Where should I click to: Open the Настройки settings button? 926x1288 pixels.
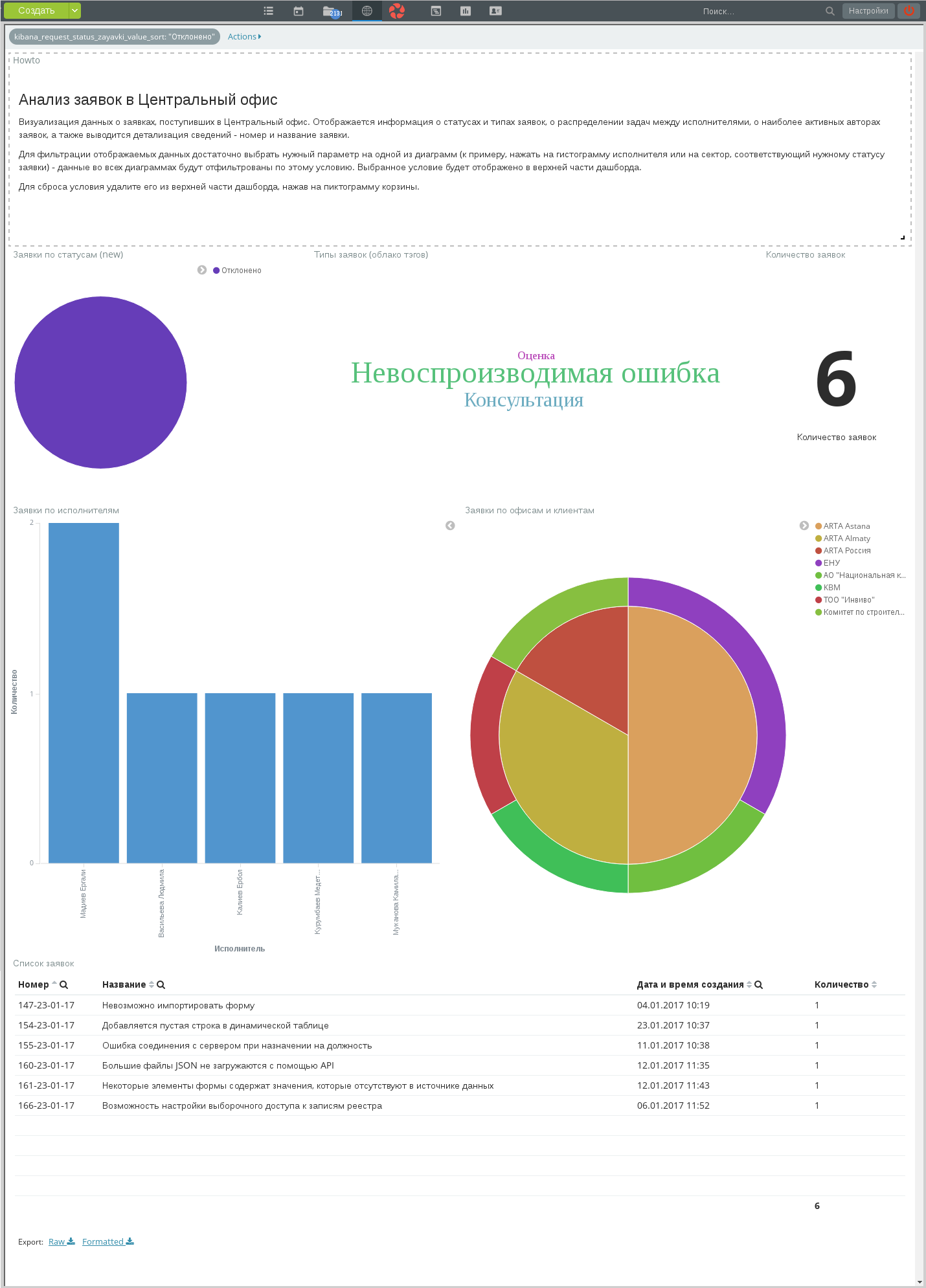coord(868,11)
